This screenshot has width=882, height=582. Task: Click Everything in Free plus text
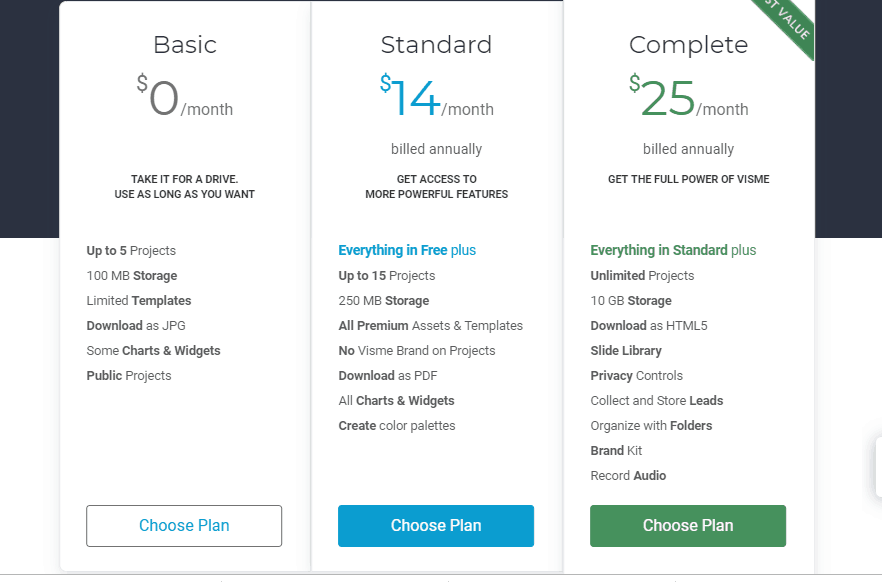[407, 250]
